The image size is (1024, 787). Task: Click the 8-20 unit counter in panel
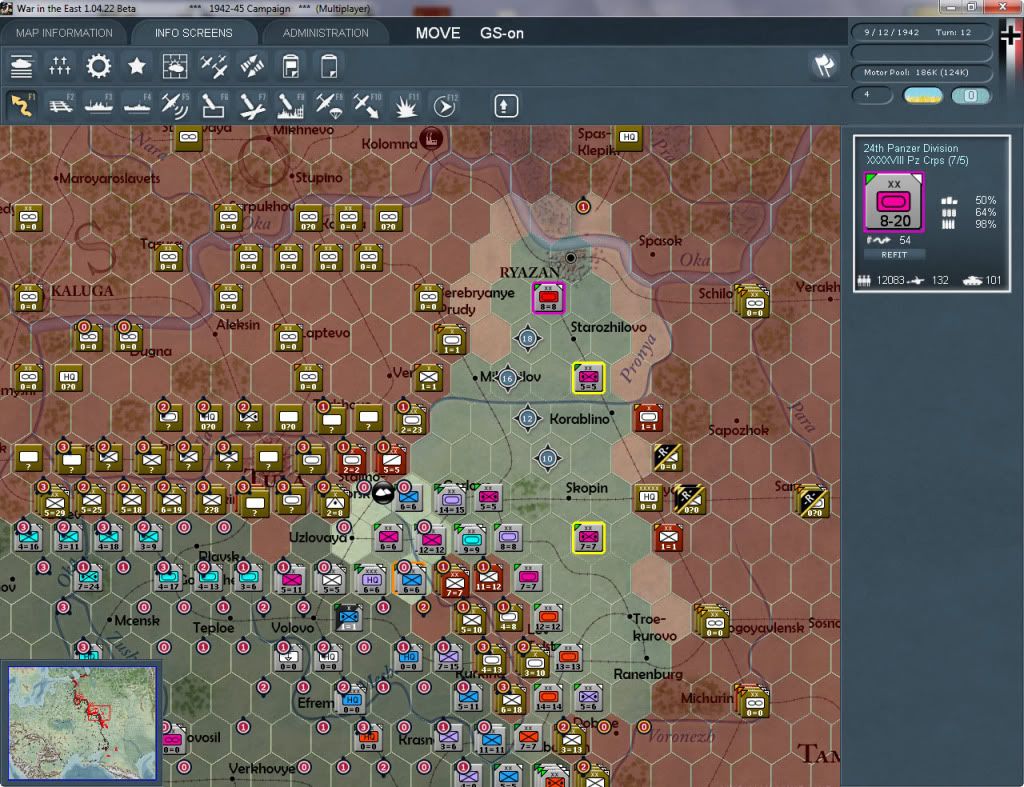894,202
